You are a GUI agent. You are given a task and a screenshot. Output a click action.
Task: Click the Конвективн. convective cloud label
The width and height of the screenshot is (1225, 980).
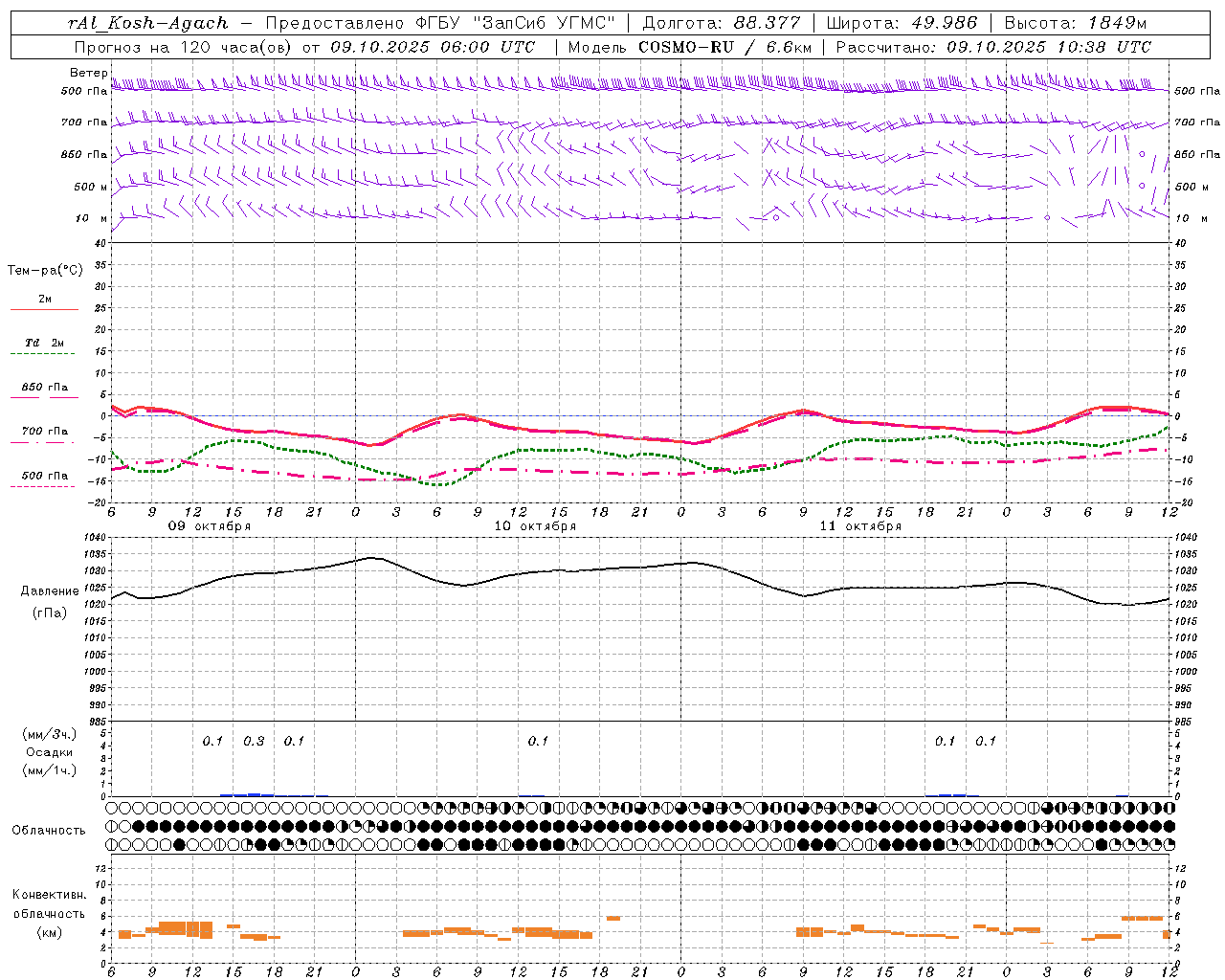click(x=49, y=895)
